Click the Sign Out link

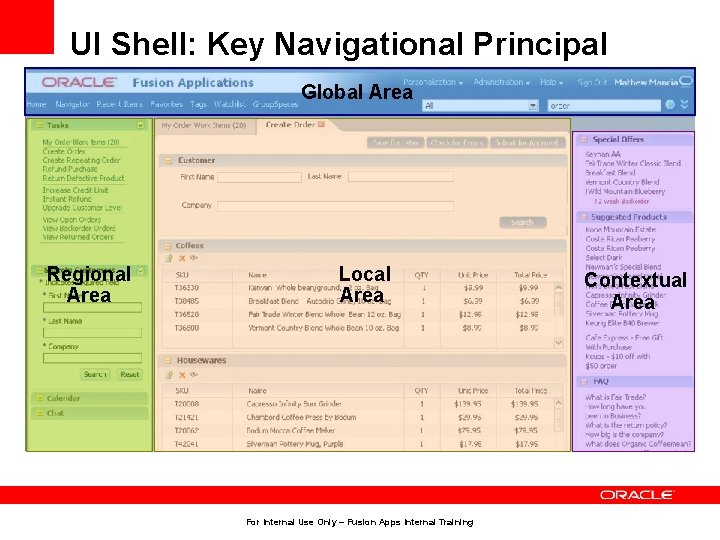tap(592, 82)
